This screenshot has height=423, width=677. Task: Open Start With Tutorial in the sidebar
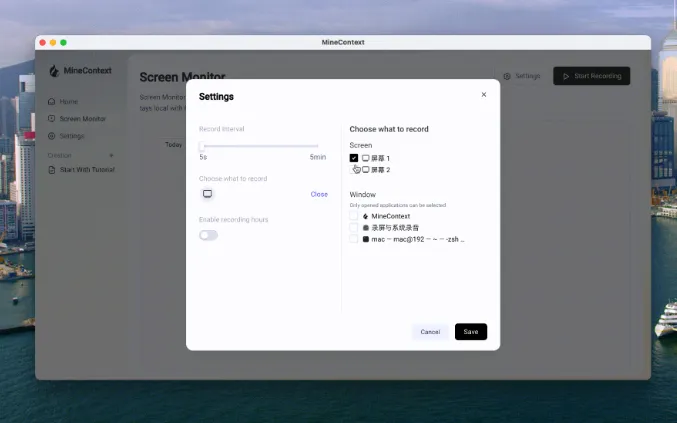tap(87, 170)
